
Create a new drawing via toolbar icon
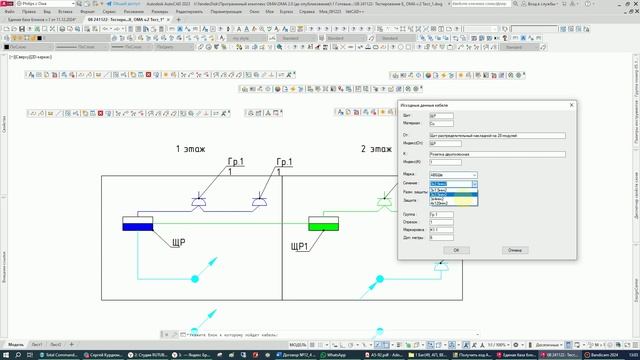7,29
